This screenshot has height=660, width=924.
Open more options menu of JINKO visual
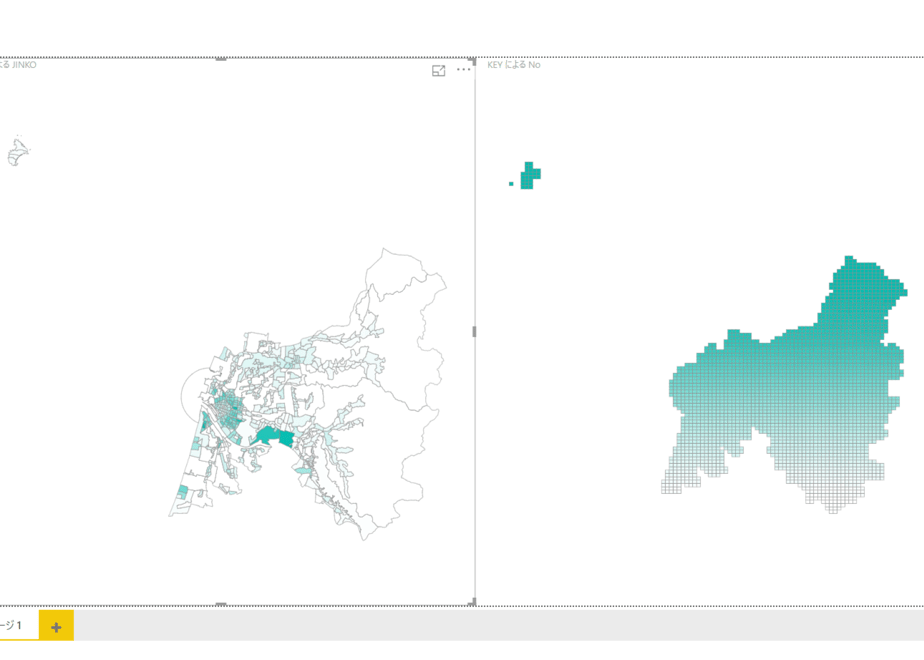click(x=464, y=70)
